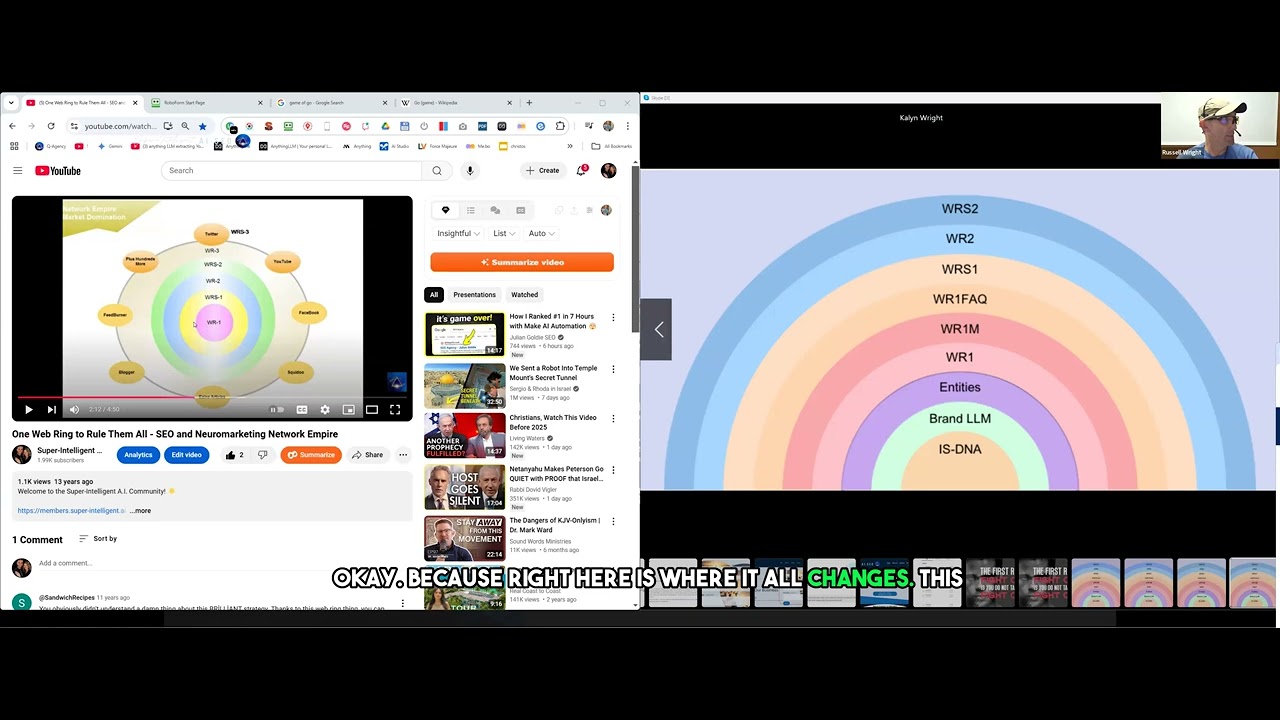This screenshot has width=1280, height=720.
Task: Click Summarize button under video
Action: pos(311,455)
